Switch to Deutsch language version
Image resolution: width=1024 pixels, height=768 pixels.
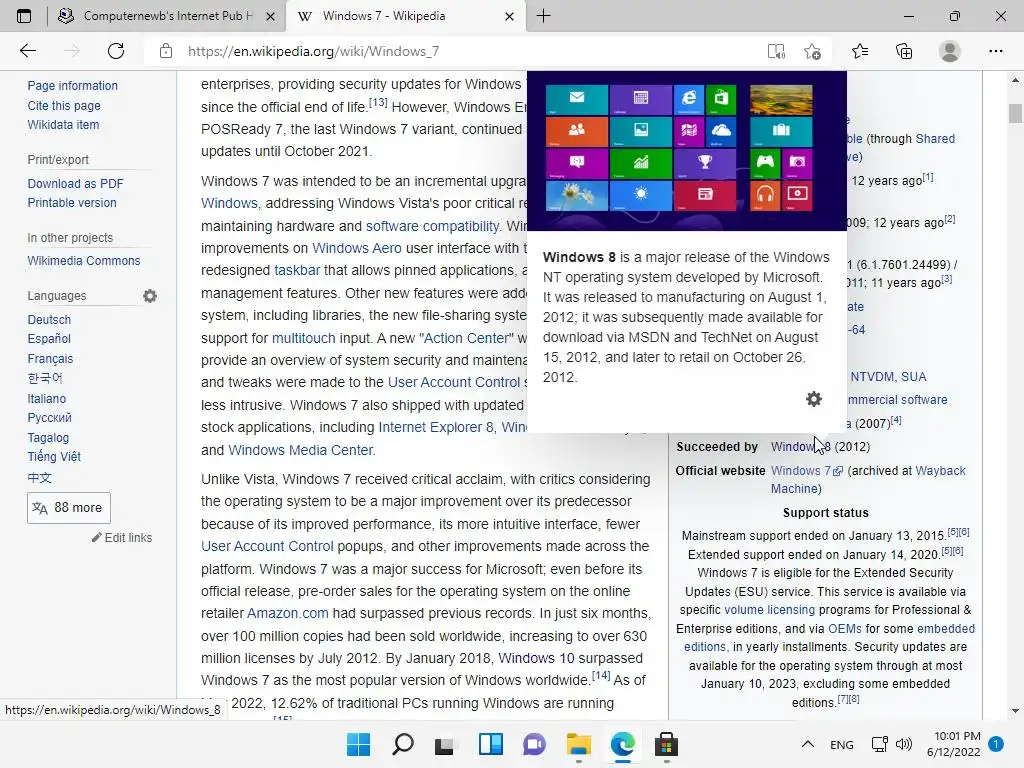49,319
